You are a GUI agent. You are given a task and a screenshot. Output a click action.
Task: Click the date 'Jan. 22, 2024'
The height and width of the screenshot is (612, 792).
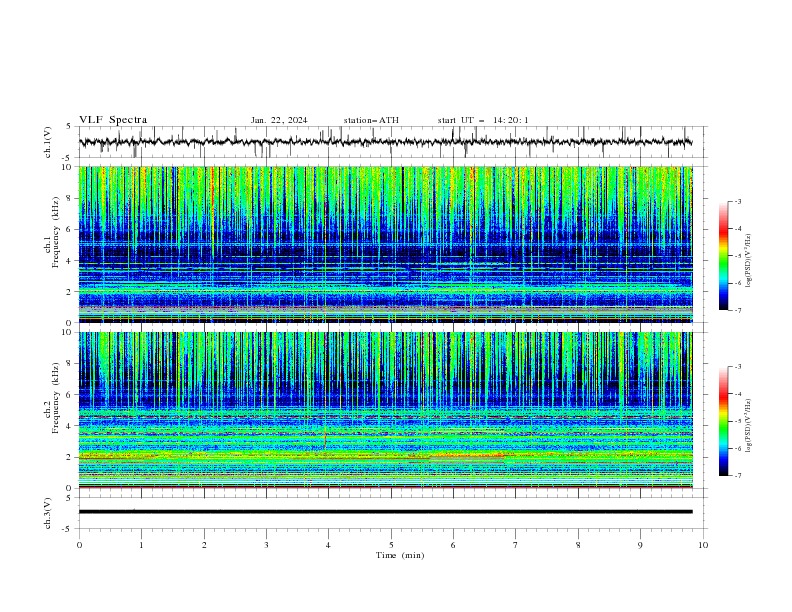[x=279, y=120]
